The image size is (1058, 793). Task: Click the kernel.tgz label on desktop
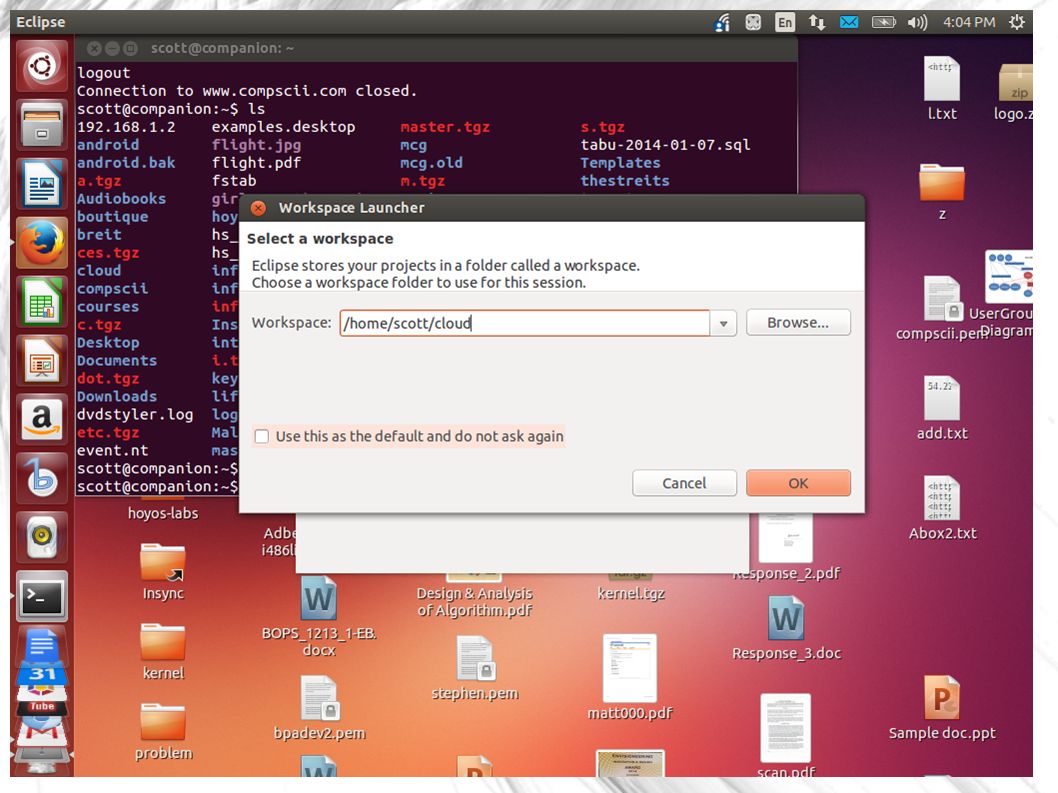(631, 593)
